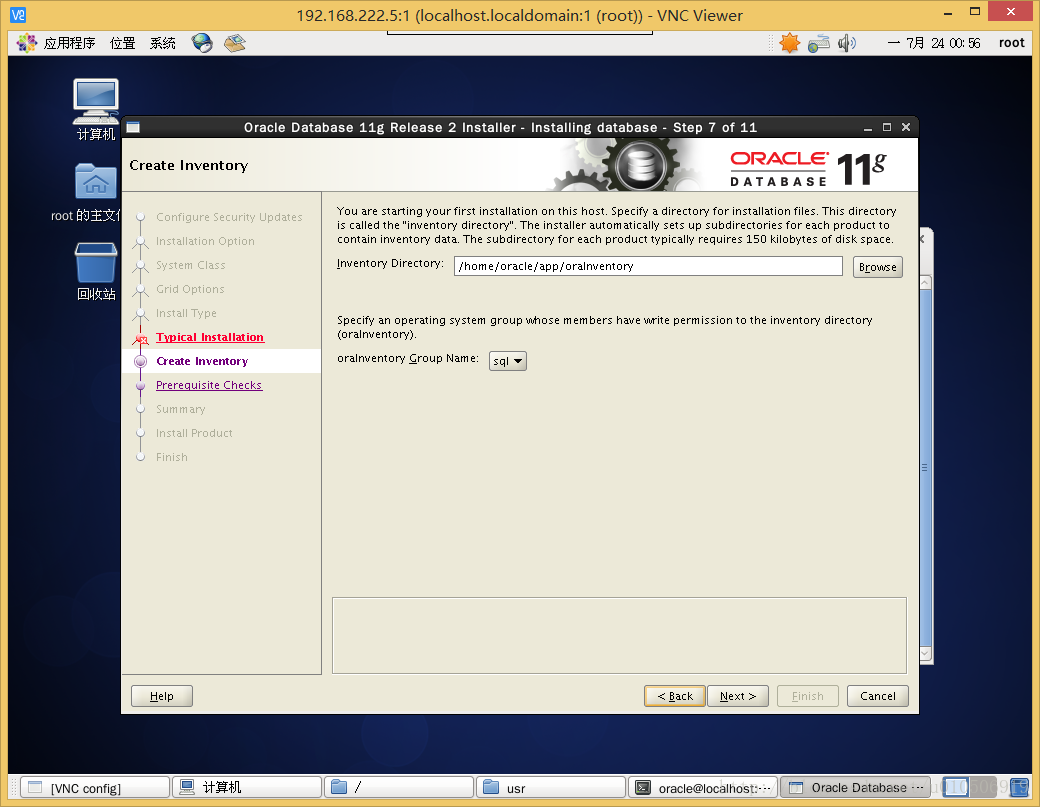Proceed with the Next button
The height and width of the screenshot is (807, 1040).
(738, 696)
